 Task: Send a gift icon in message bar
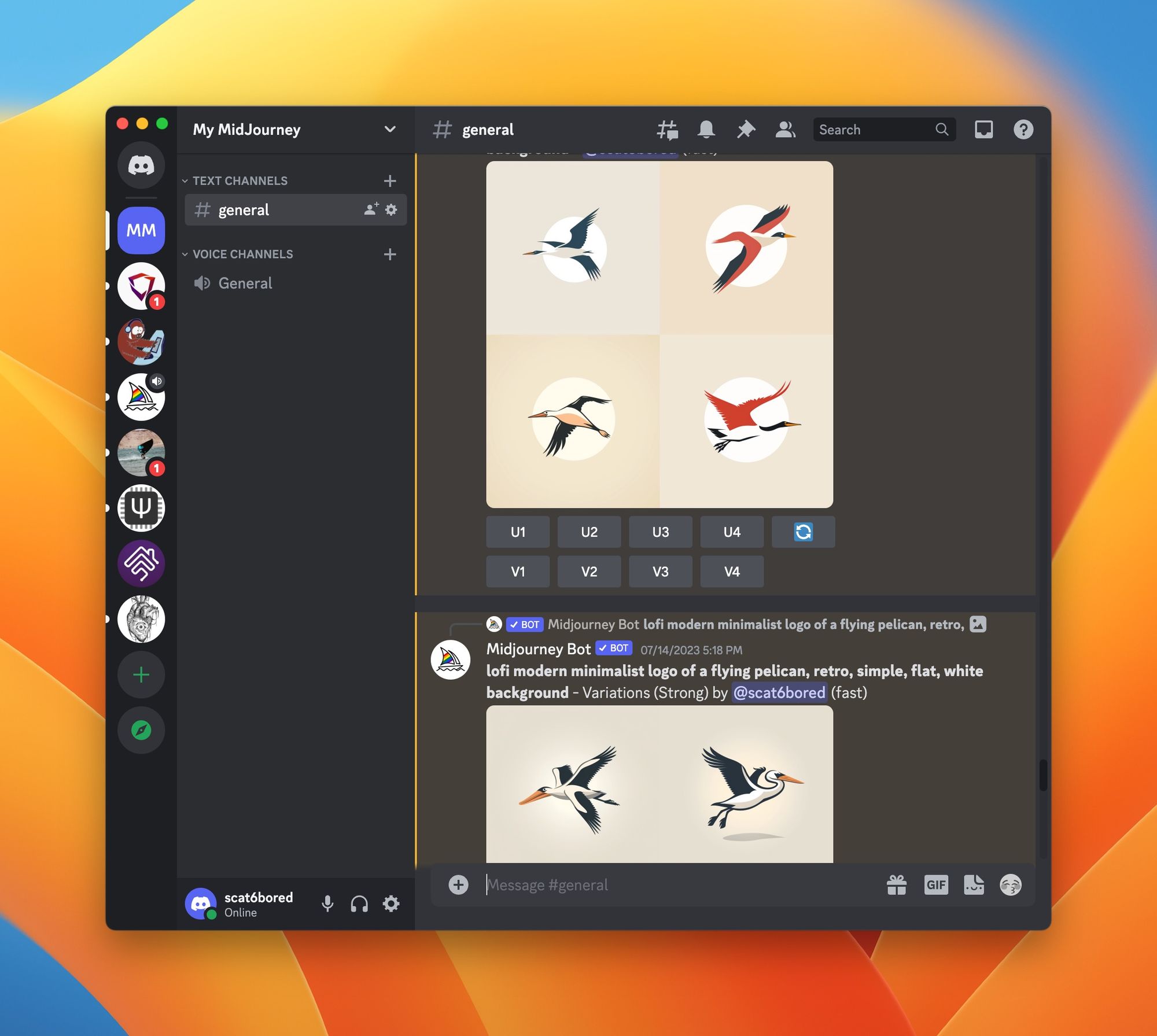point(897,885)
